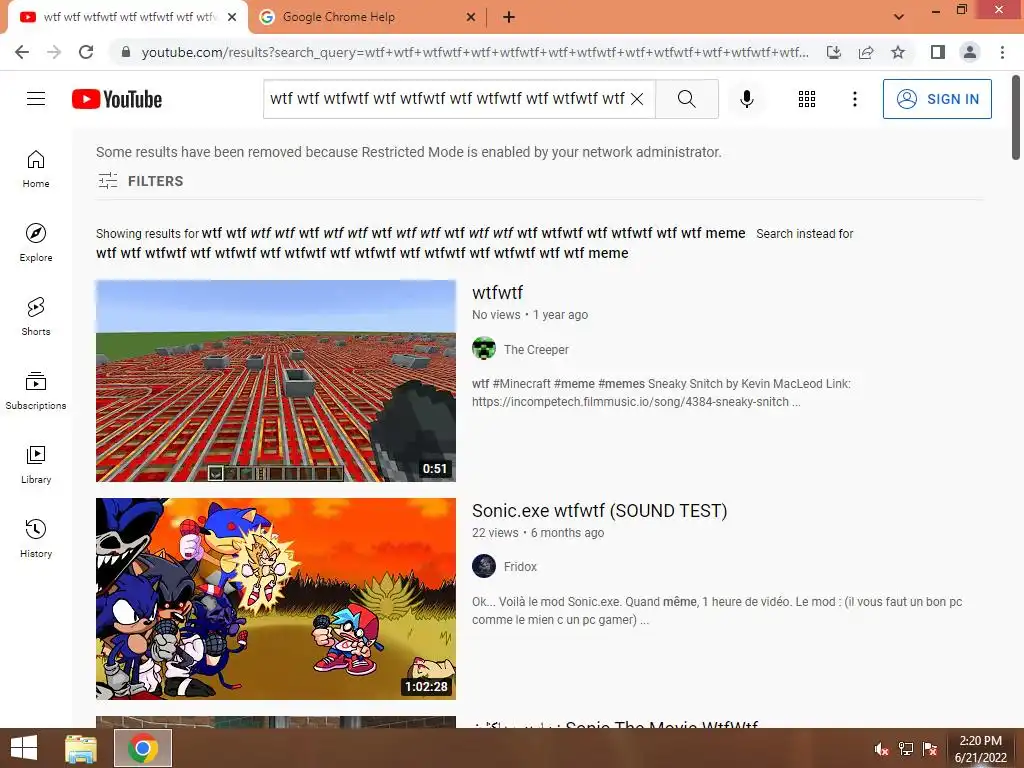Open the network tray icon
The width and height of the screenshot is (1024, 768).
(906, 748)
